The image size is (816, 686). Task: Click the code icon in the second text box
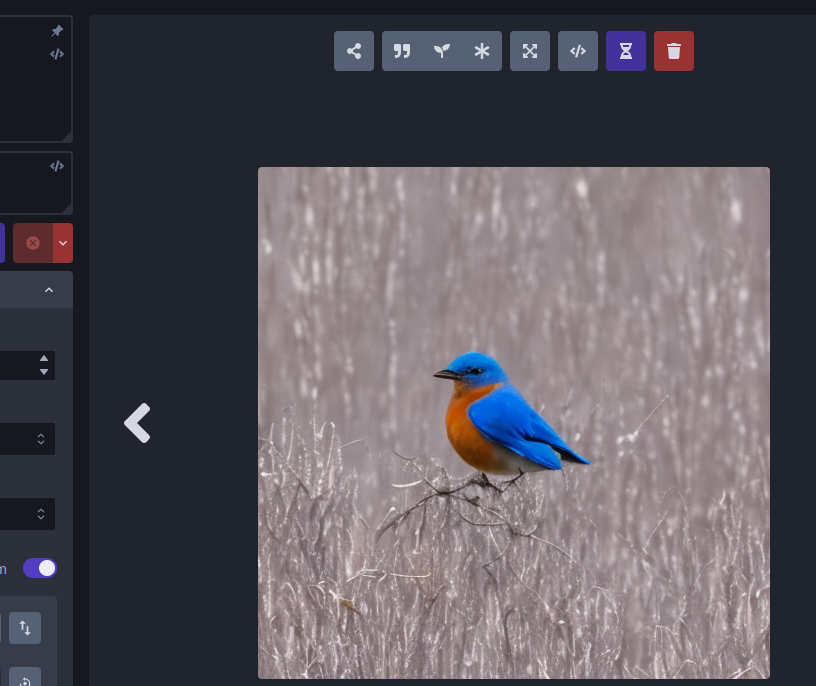(57, 166)
